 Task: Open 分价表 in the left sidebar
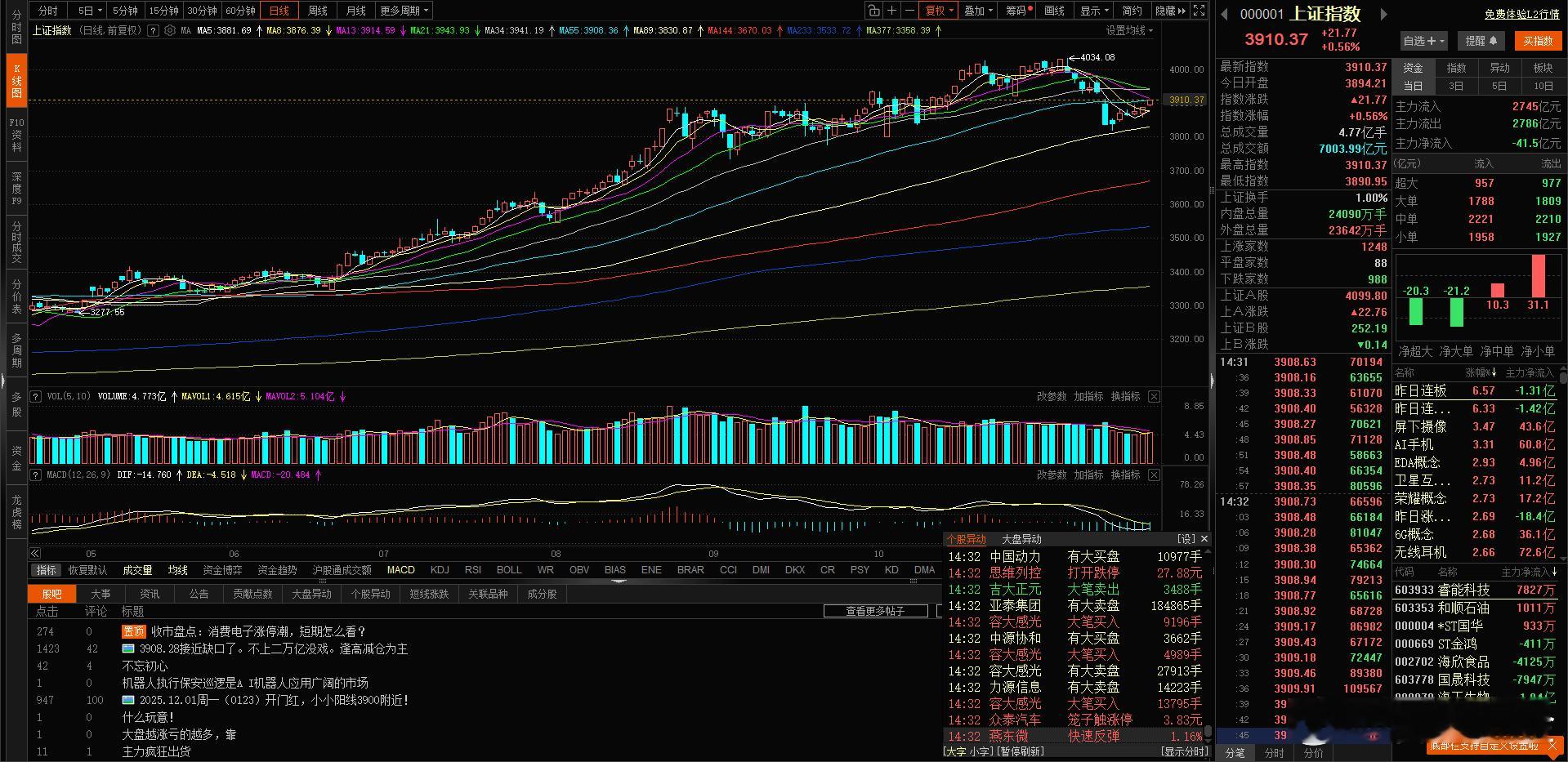16,296
